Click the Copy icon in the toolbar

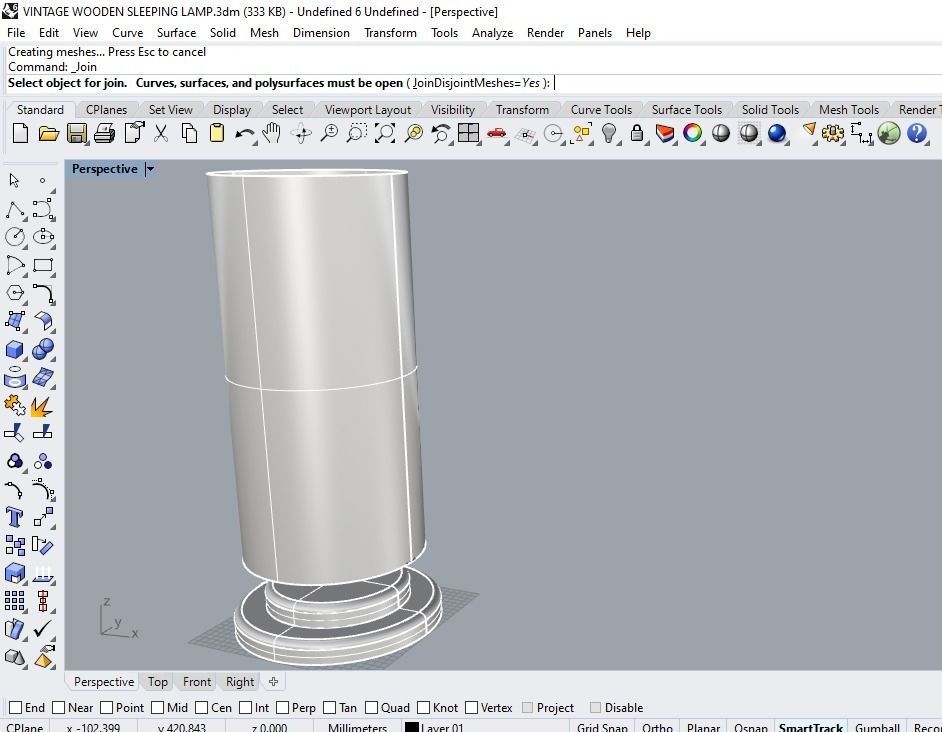click(x=189, y=133)
